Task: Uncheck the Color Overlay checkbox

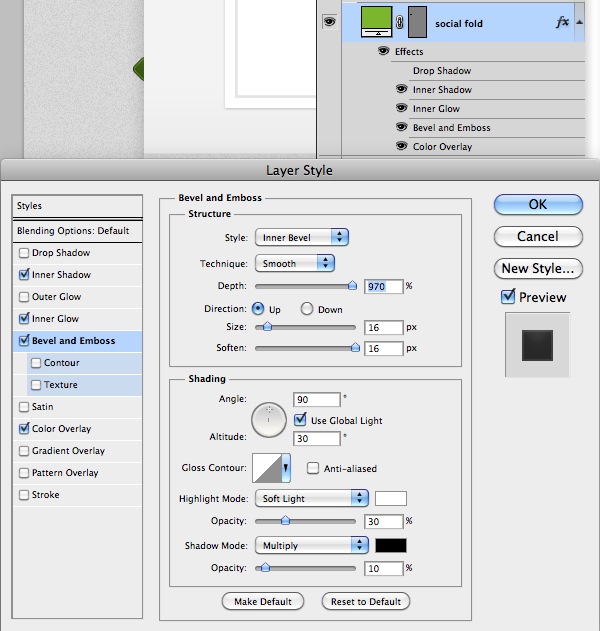Action: (x=24, y=429)
